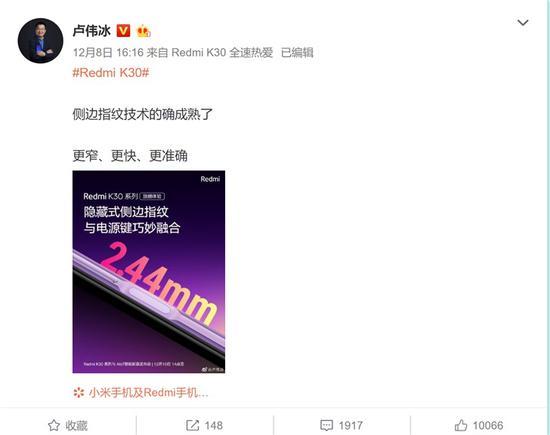The height and width of the screenshot is (435, 550).
Task: Click the star favorite icon
Action: (54, 425)
